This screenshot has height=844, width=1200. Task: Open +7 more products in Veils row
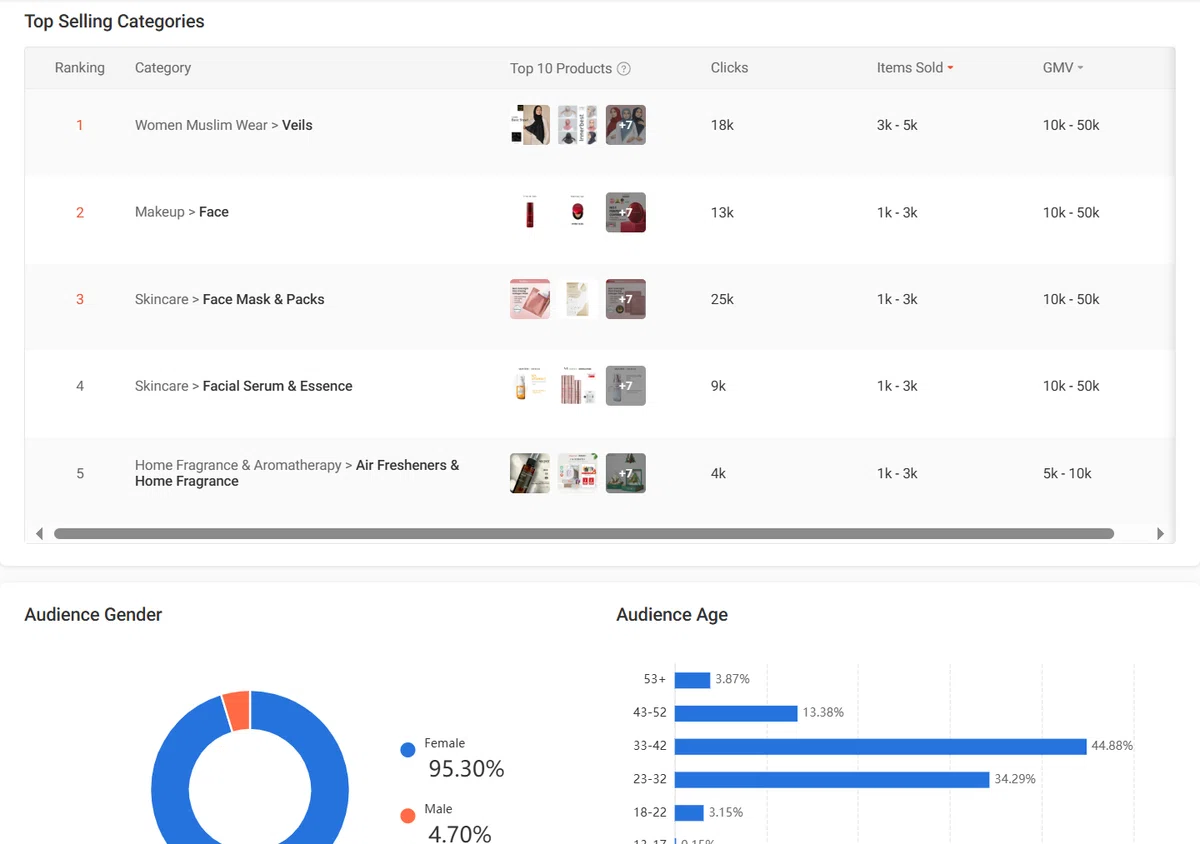[x=626, y=125]
